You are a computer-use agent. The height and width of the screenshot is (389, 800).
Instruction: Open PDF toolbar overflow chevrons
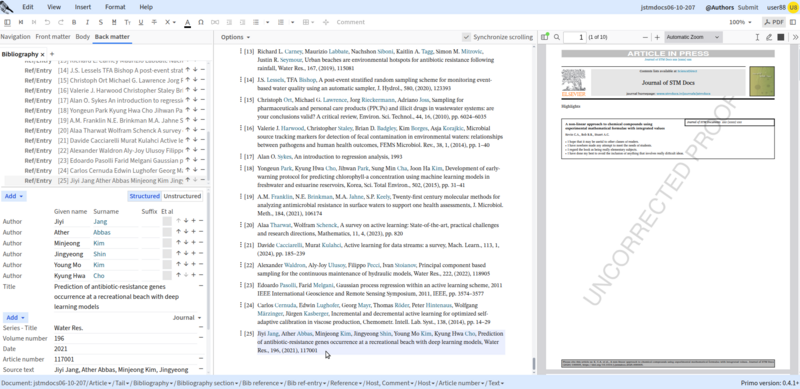click(795, 37)
